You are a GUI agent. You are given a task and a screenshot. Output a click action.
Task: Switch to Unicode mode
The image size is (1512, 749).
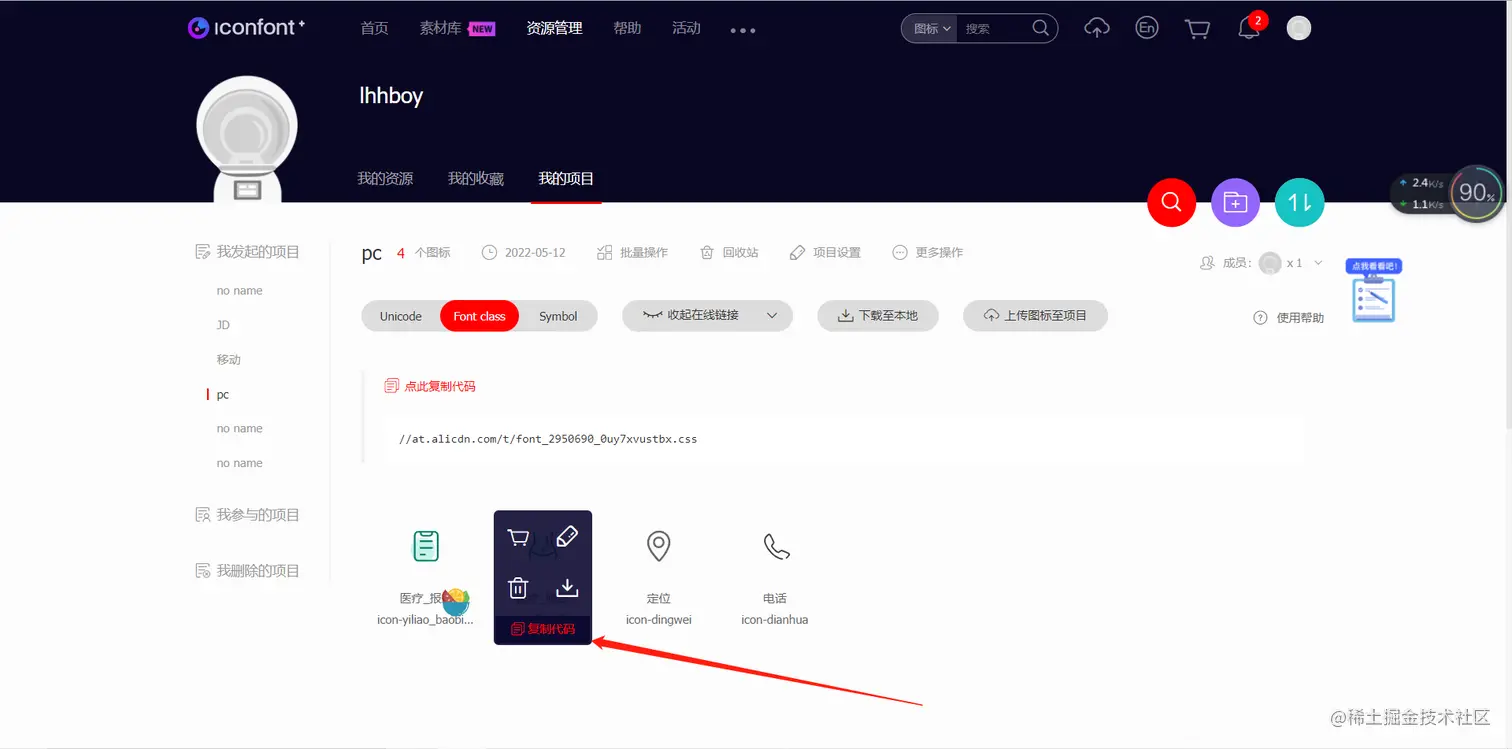pos(401,316)
